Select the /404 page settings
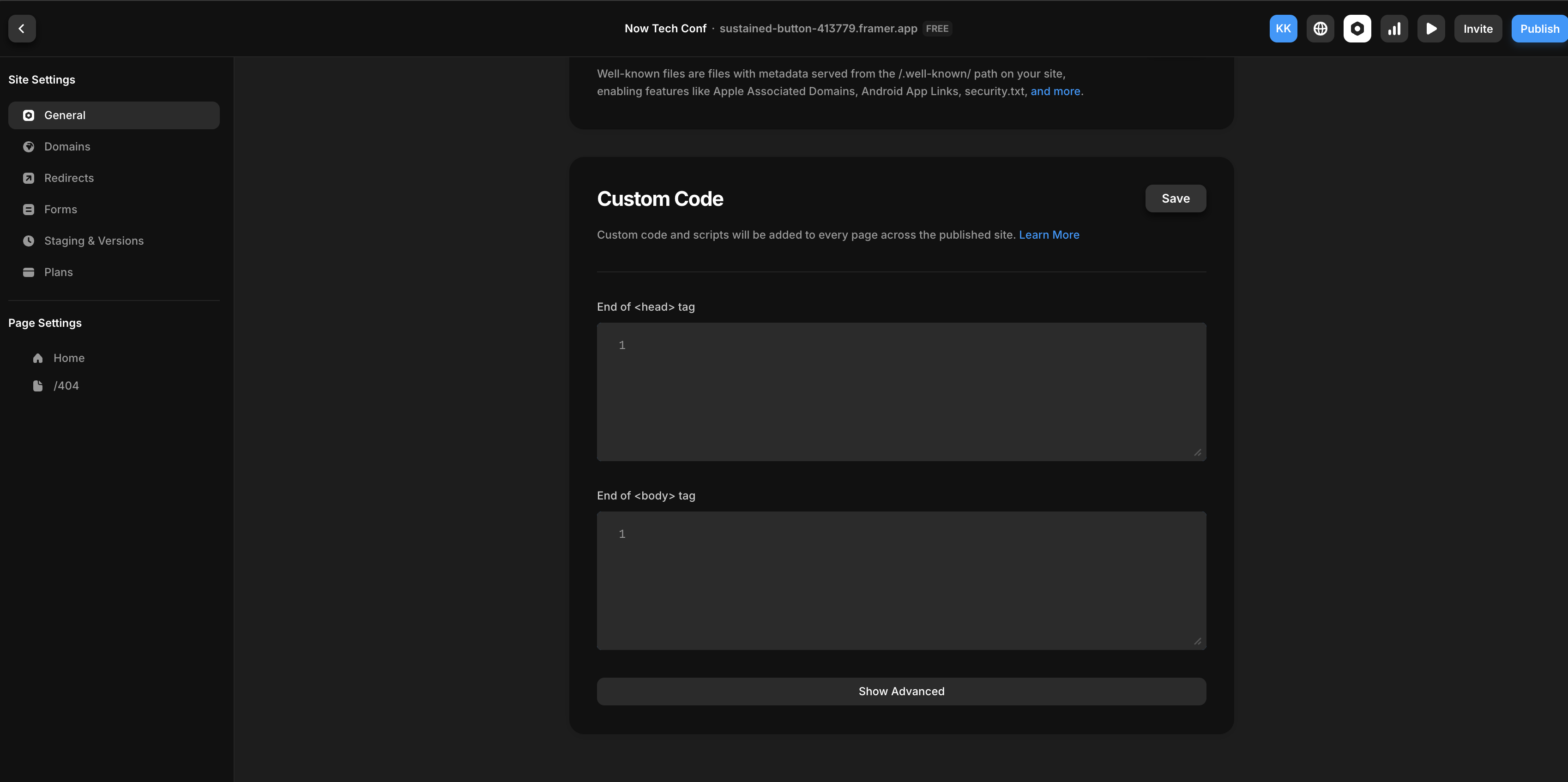Image resolution: width=1568 pixels, height=782 pixels. pos(114,386)
